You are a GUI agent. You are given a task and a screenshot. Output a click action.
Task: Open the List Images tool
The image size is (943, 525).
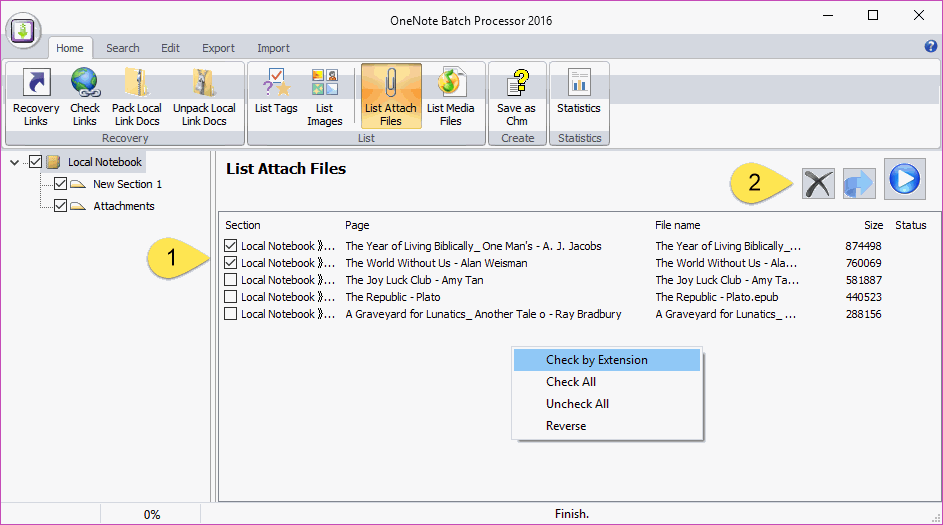[325, 97]
